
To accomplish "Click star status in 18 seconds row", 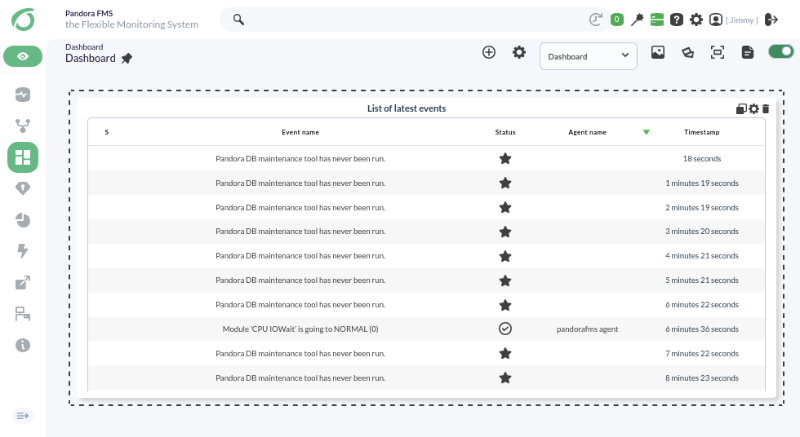I will click(x=505, y=159).
